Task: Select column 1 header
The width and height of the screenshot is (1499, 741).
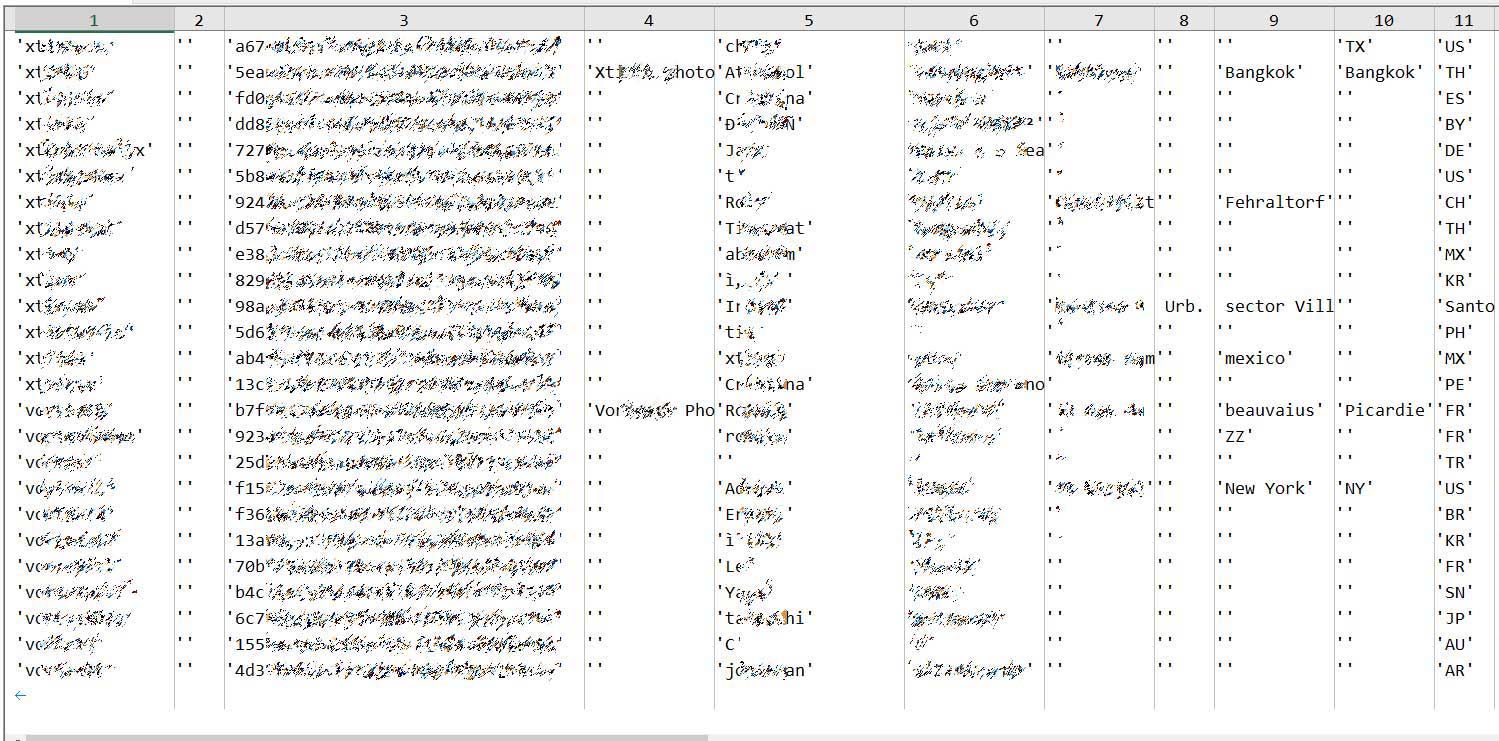Action: (93, 20)
